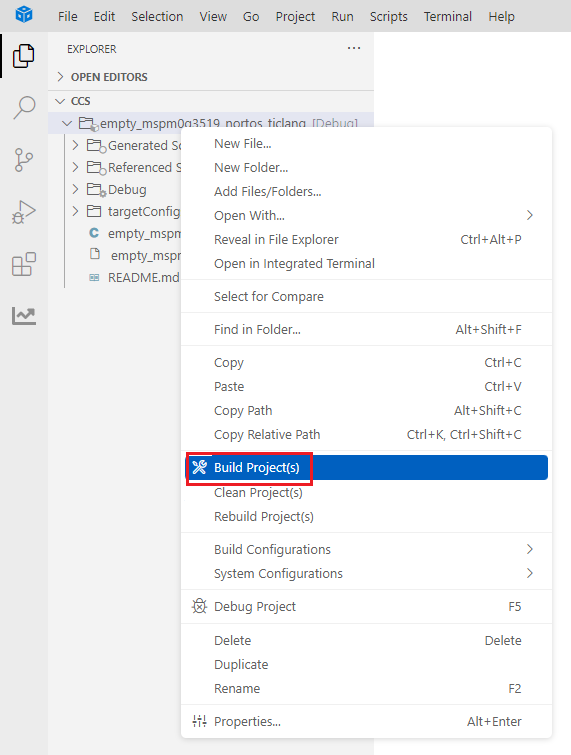571x755 pixels.
Task: Expand the Open Editors section
Action: tap(60, 77)
